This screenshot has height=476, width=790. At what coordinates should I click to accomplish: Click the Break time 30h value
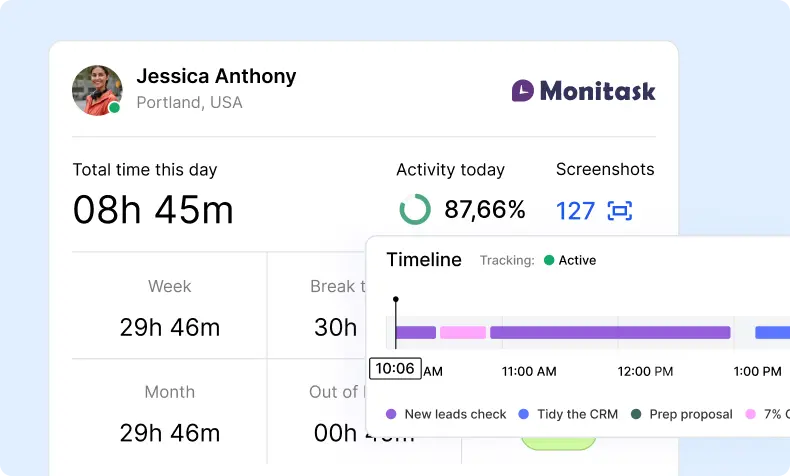pos(336,327)
